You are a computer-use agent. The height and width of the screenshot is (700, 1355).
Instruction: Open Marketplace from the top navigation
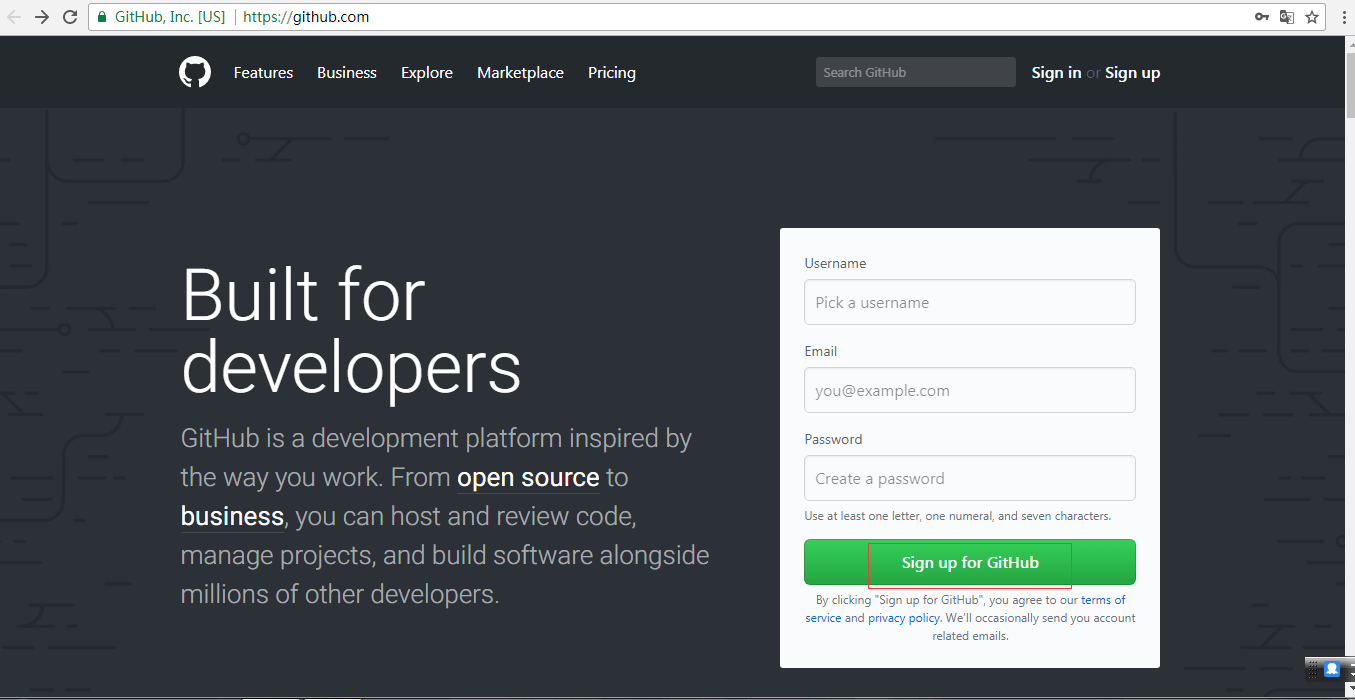pos(520,73)
